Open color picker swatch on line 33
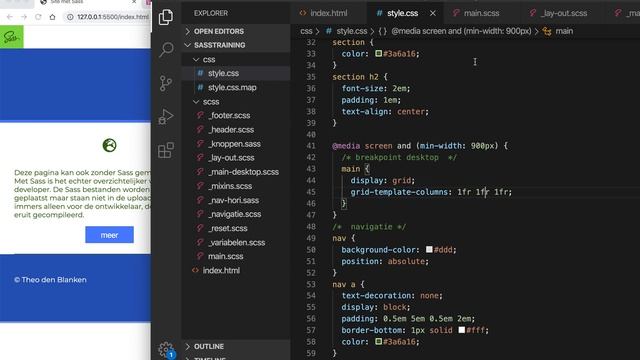This screenshot has height=360, width=640. 378,53
